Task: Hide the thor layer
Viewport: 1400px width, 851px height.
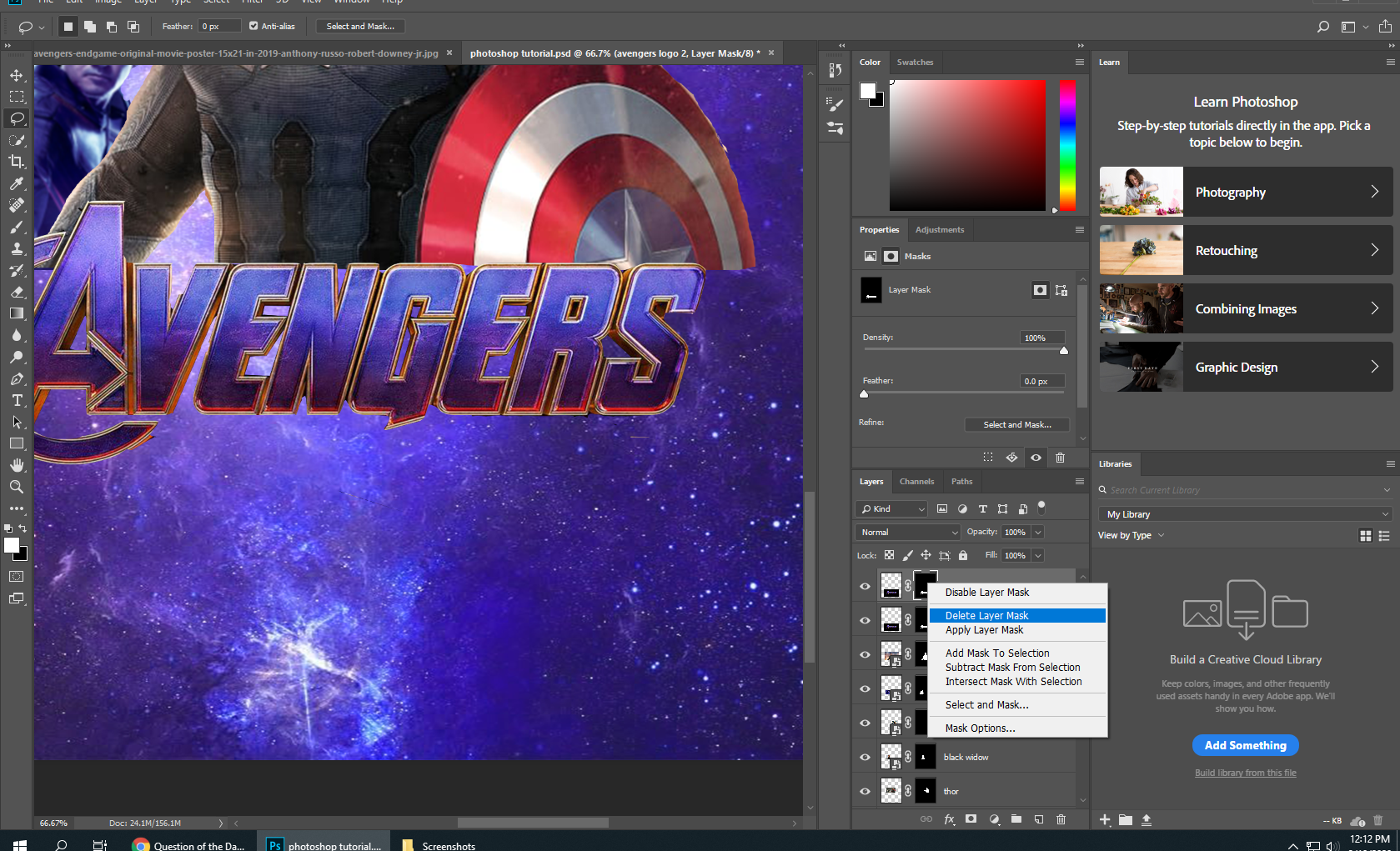Action: click(x=865, y=791)
